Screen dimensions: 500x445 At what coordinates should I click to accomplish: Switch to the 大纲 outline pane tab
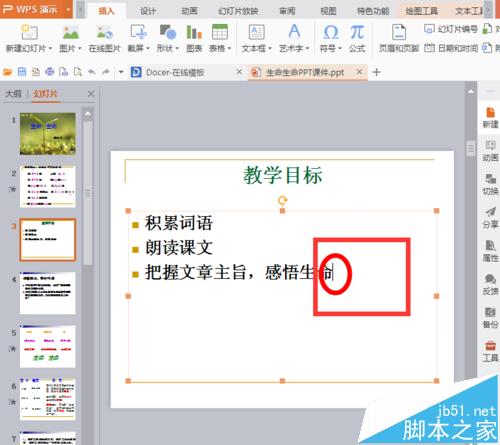13,94
